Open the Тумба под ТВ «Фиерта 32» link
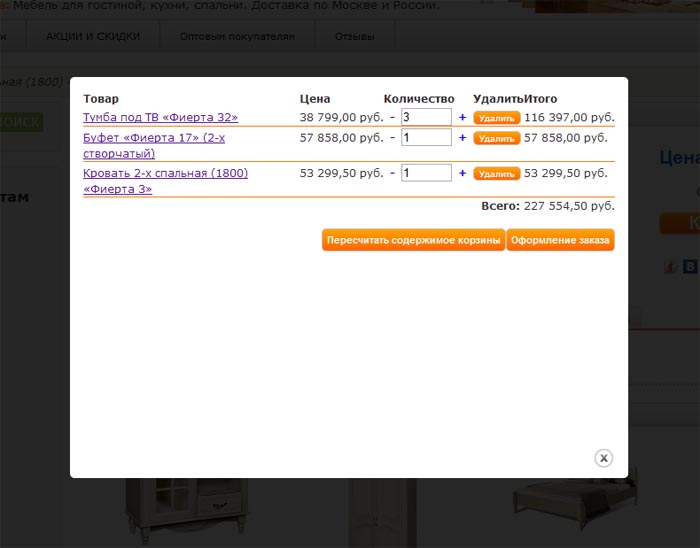The width and height of the screenshot is (700, 548). (160, 117)
